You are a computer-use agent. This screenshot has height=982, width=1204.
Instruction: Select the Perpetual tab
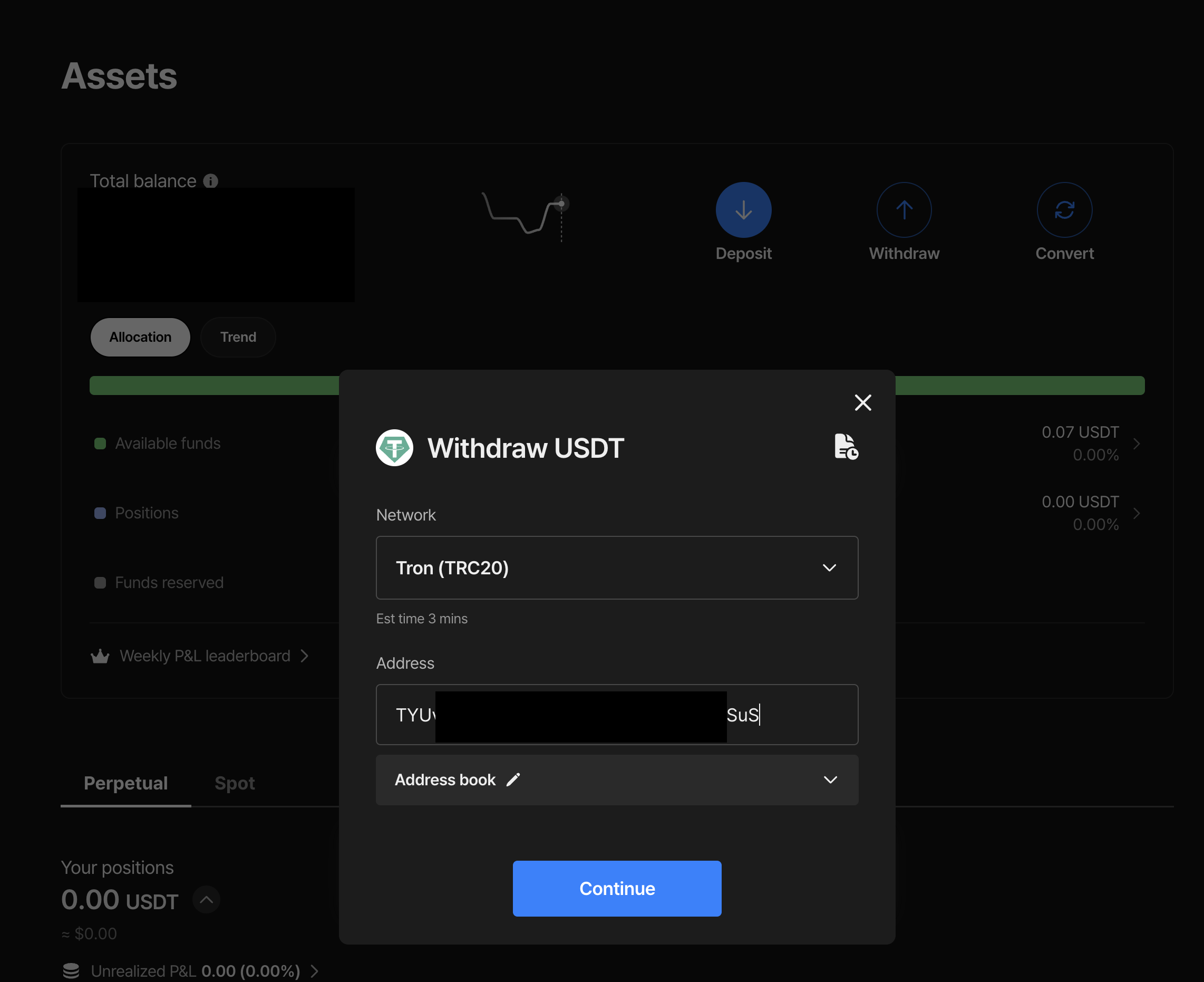coord(125,783)
